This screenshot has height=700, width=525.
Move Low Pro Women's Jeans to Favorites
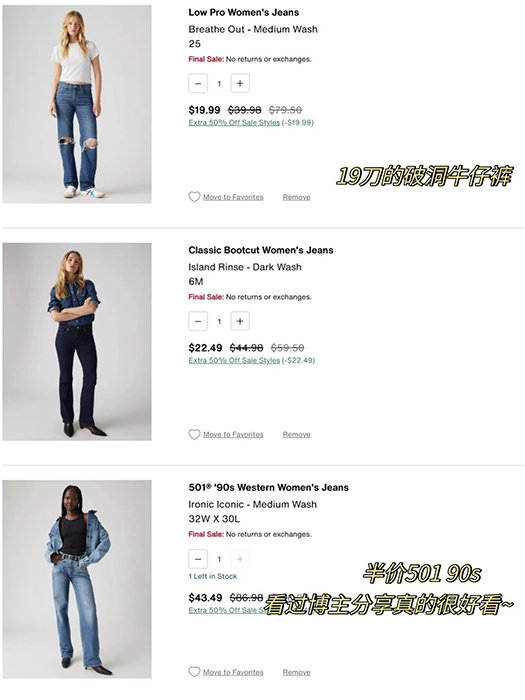tap(233, 197)
